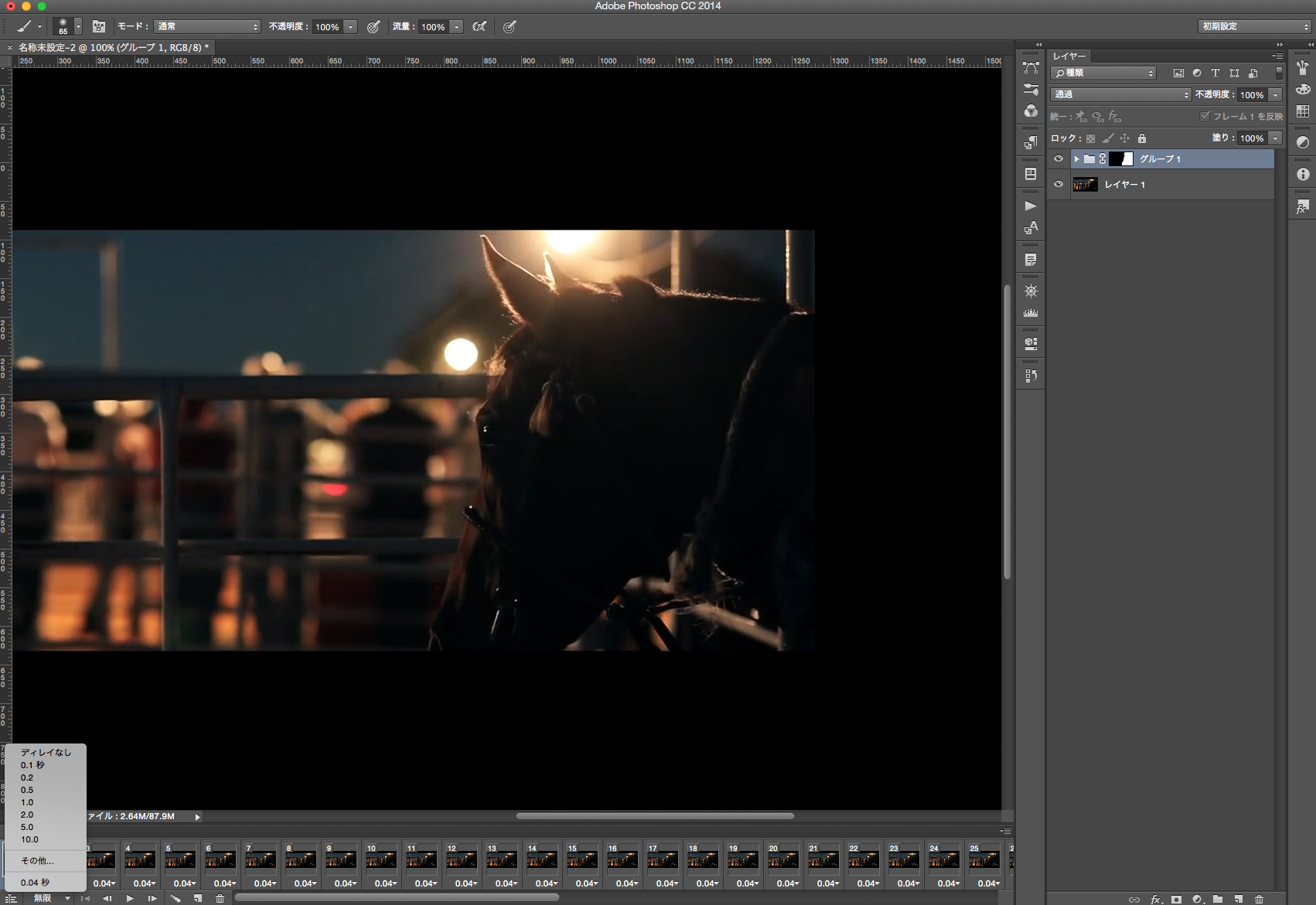Enable airbrush mode icon

(479, 26)
